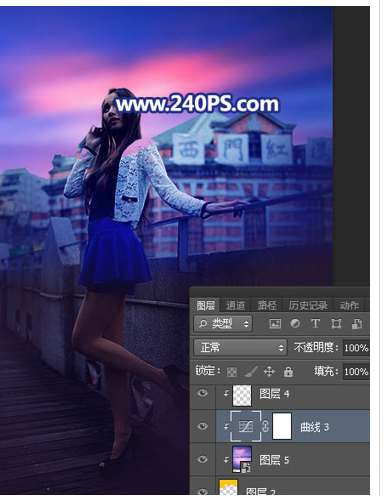Select layer name 图层 4

point(274,394)
